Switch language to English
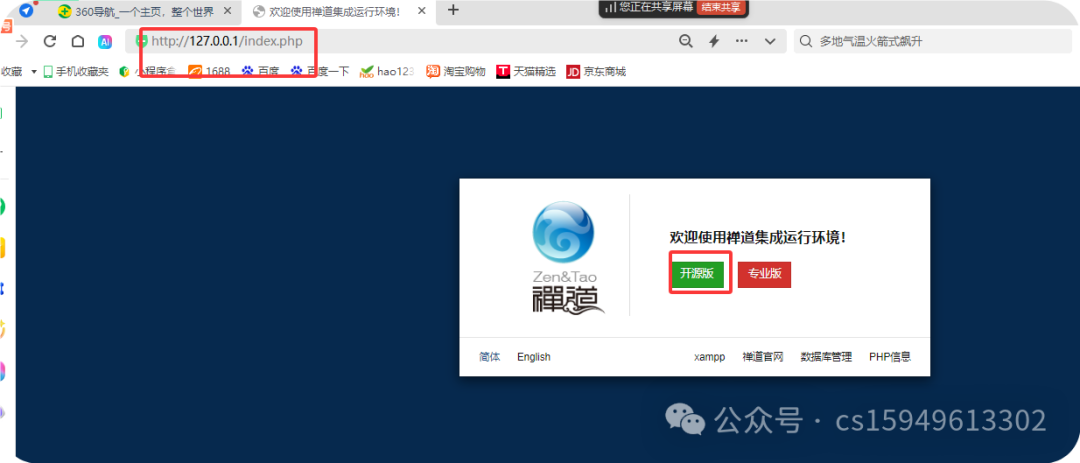 (534, 357)
